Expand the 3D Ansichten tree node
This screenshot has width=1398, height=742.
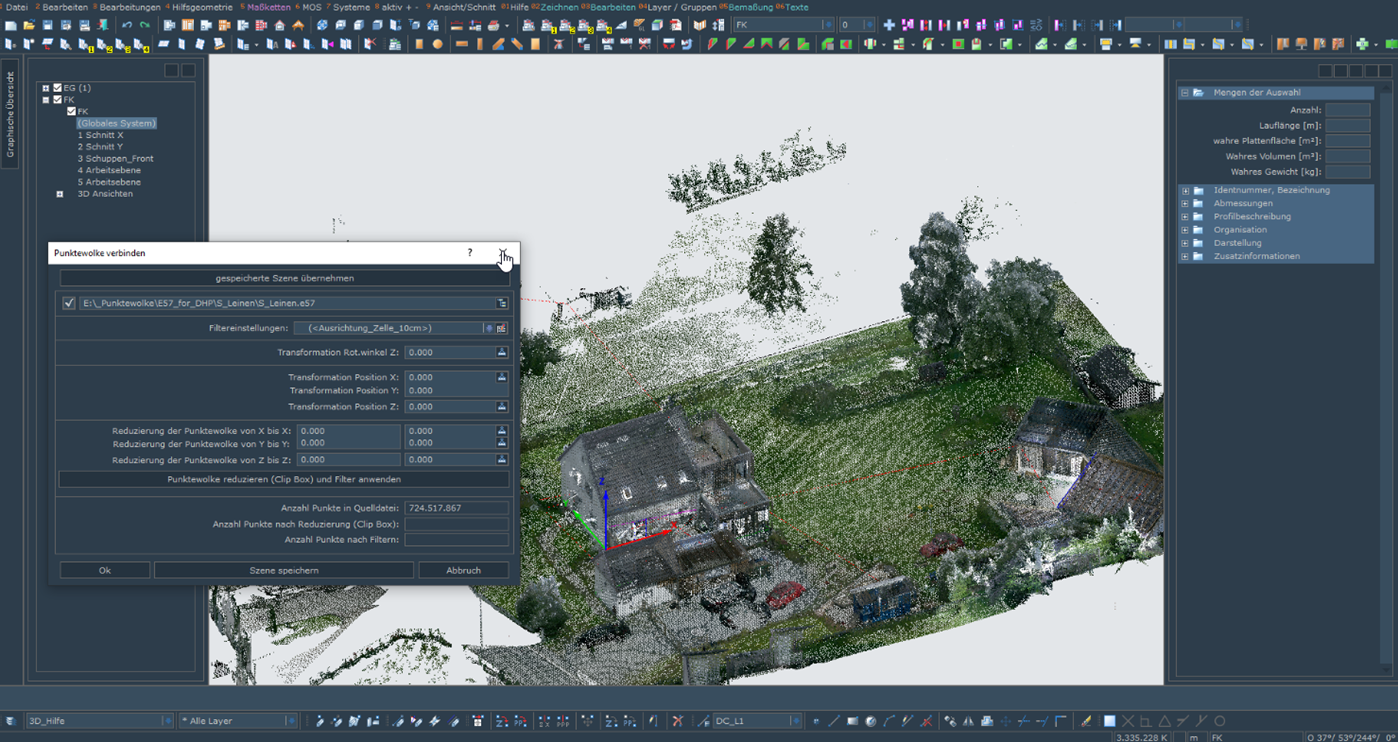click(x=60, y=194)
